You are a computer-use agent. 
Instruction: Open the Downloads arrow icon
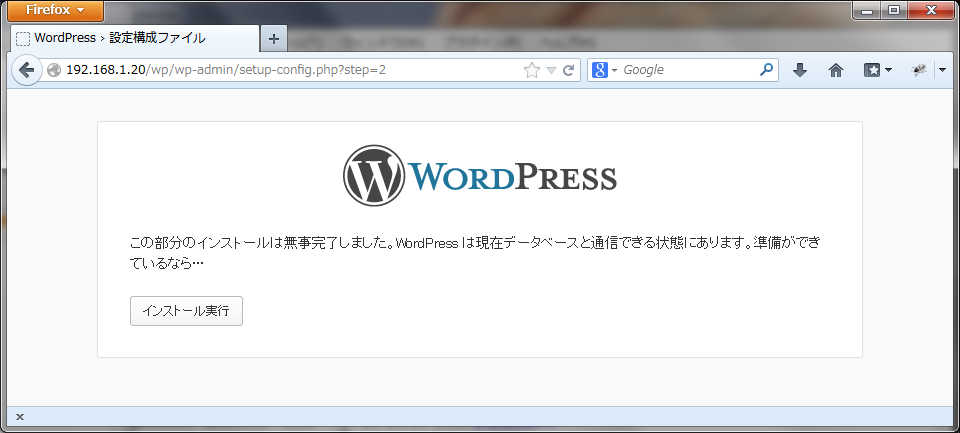pos(800,70)
